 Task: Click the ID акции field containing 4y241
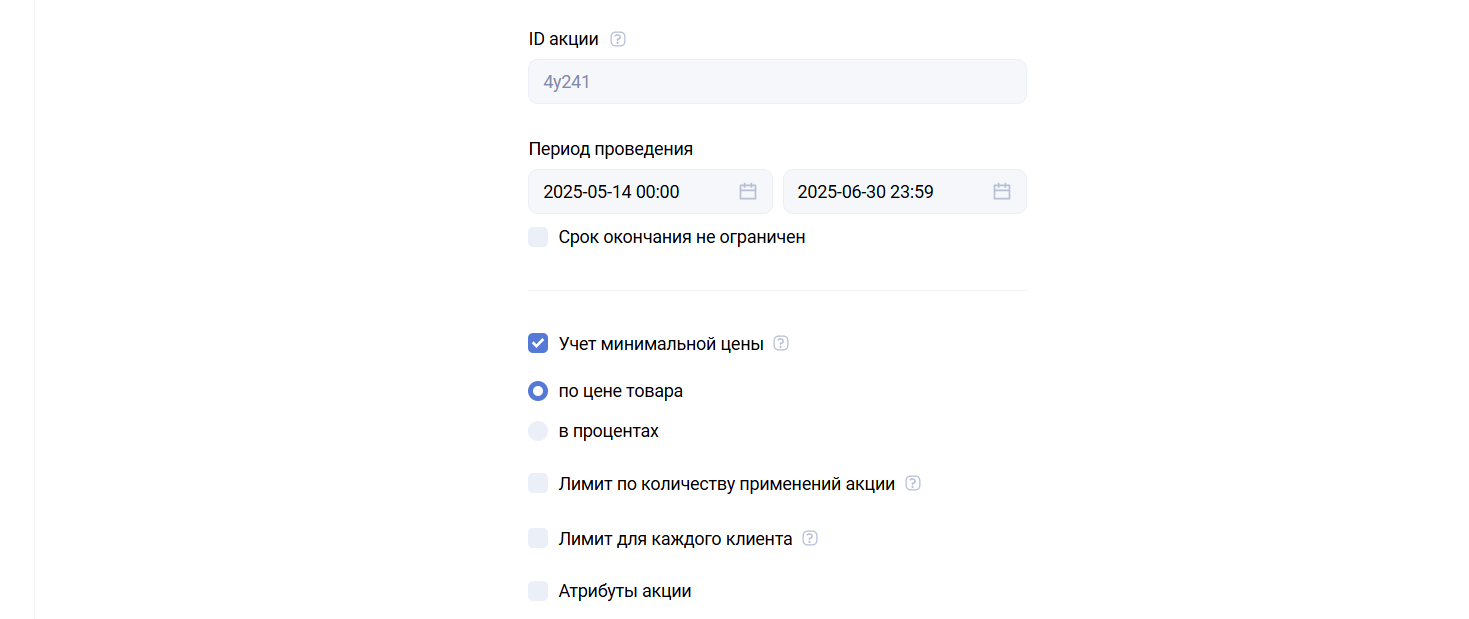(x=777, y=82)
